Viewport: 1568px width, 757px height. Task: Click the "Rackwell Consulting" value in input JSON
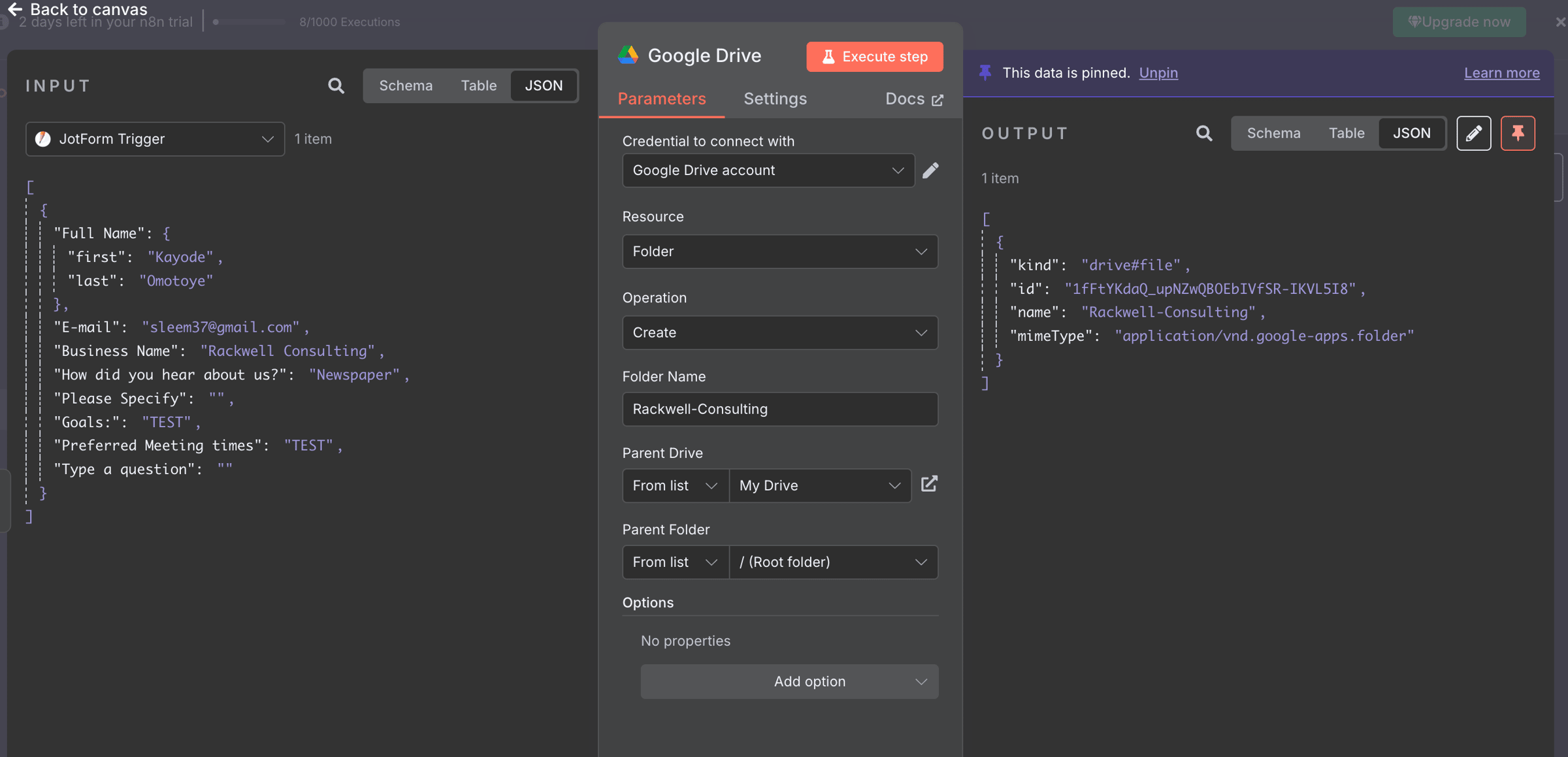click(287, 351)
